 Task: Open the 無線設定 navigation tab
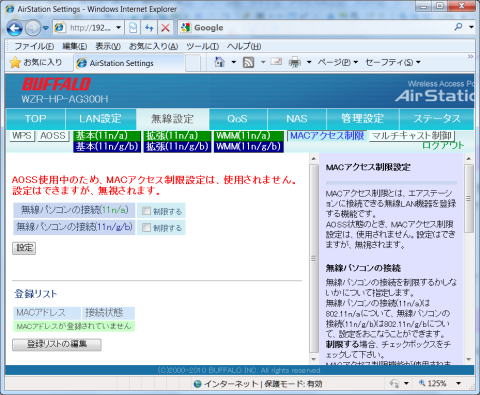tap(172, 119)
